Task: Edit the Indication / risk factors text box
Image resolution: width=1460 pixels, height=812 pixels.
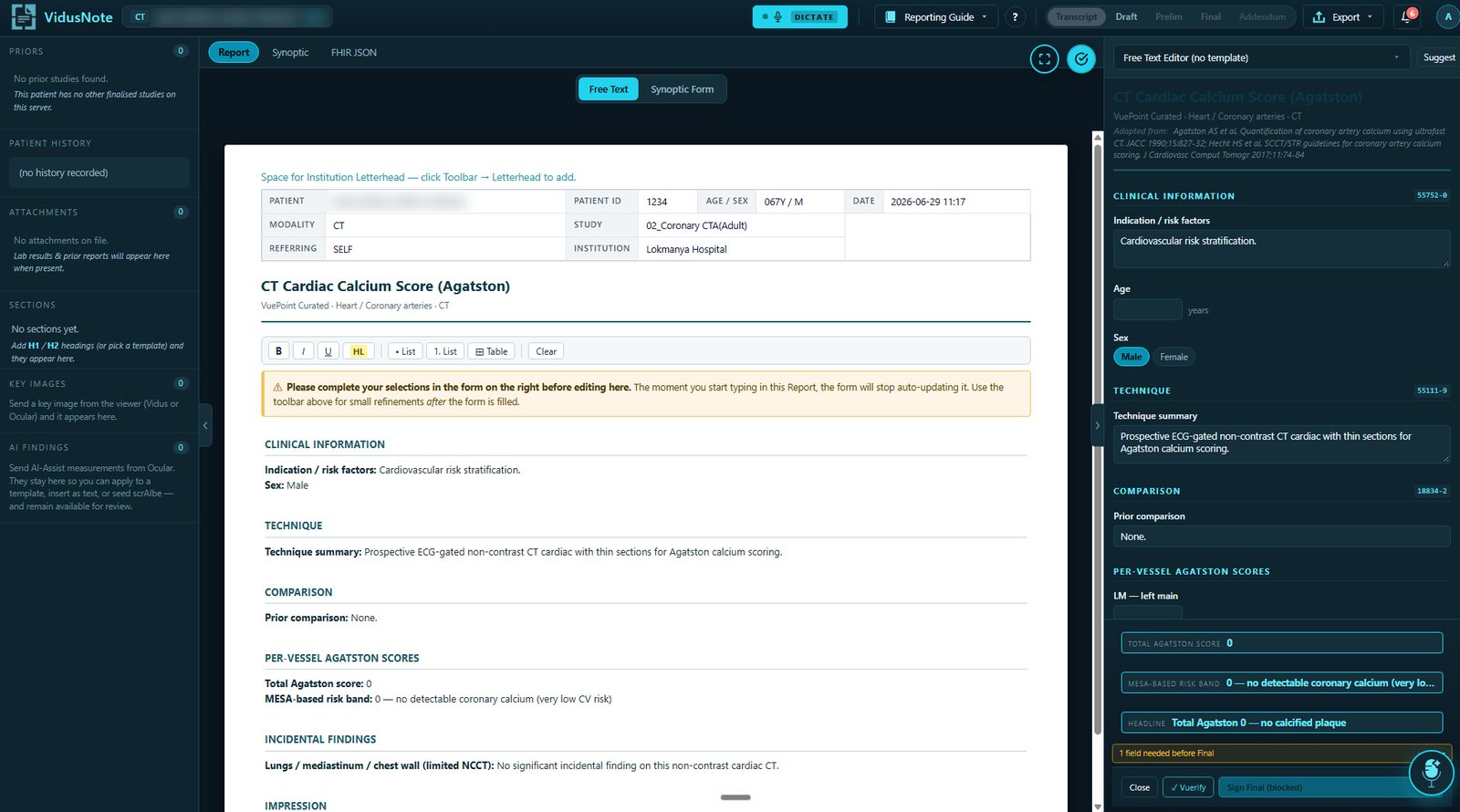Action: pos(1282,249)
